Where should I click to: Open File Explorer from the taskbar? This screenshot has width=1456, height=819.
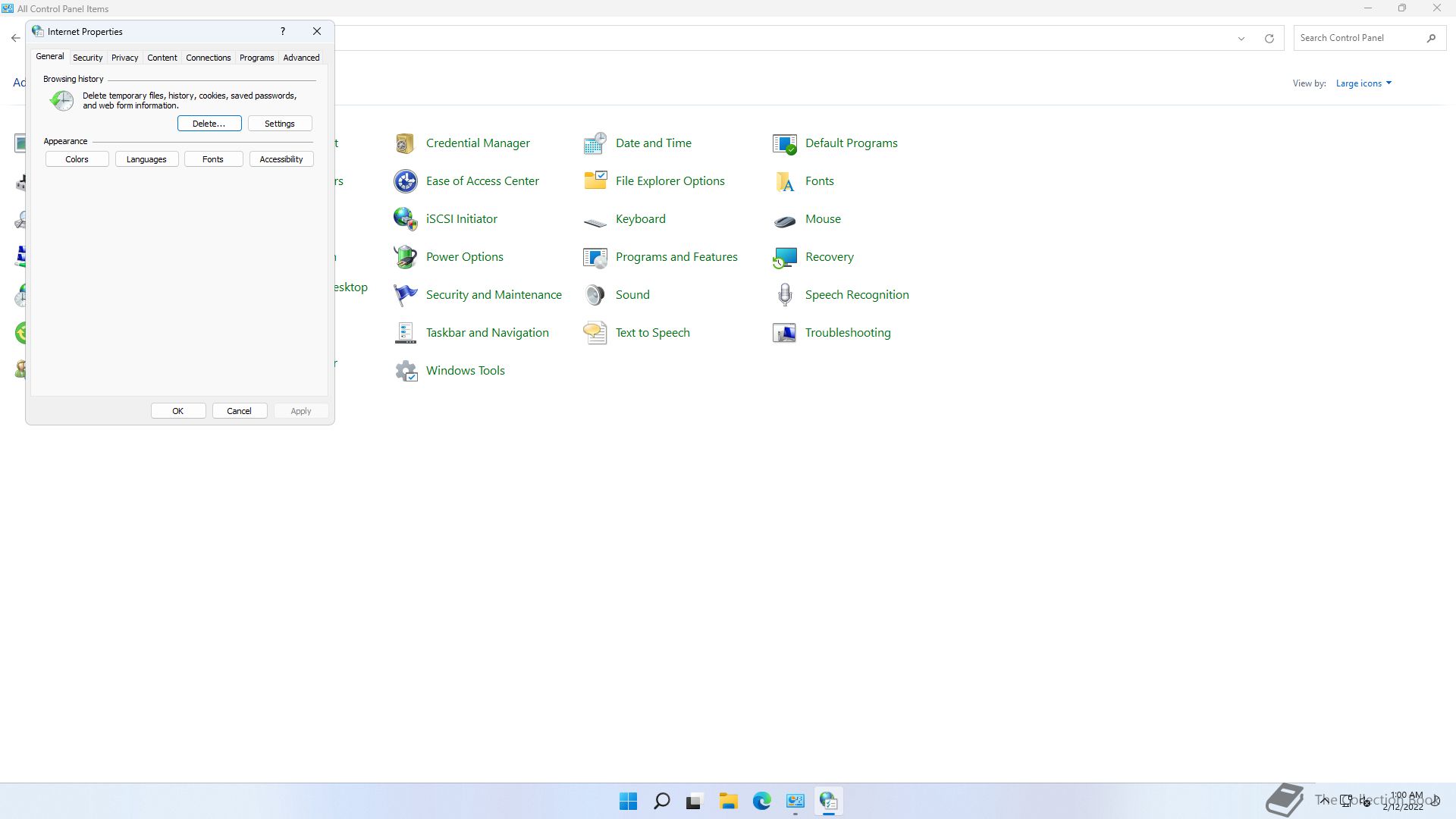click(x=728, y=801)
